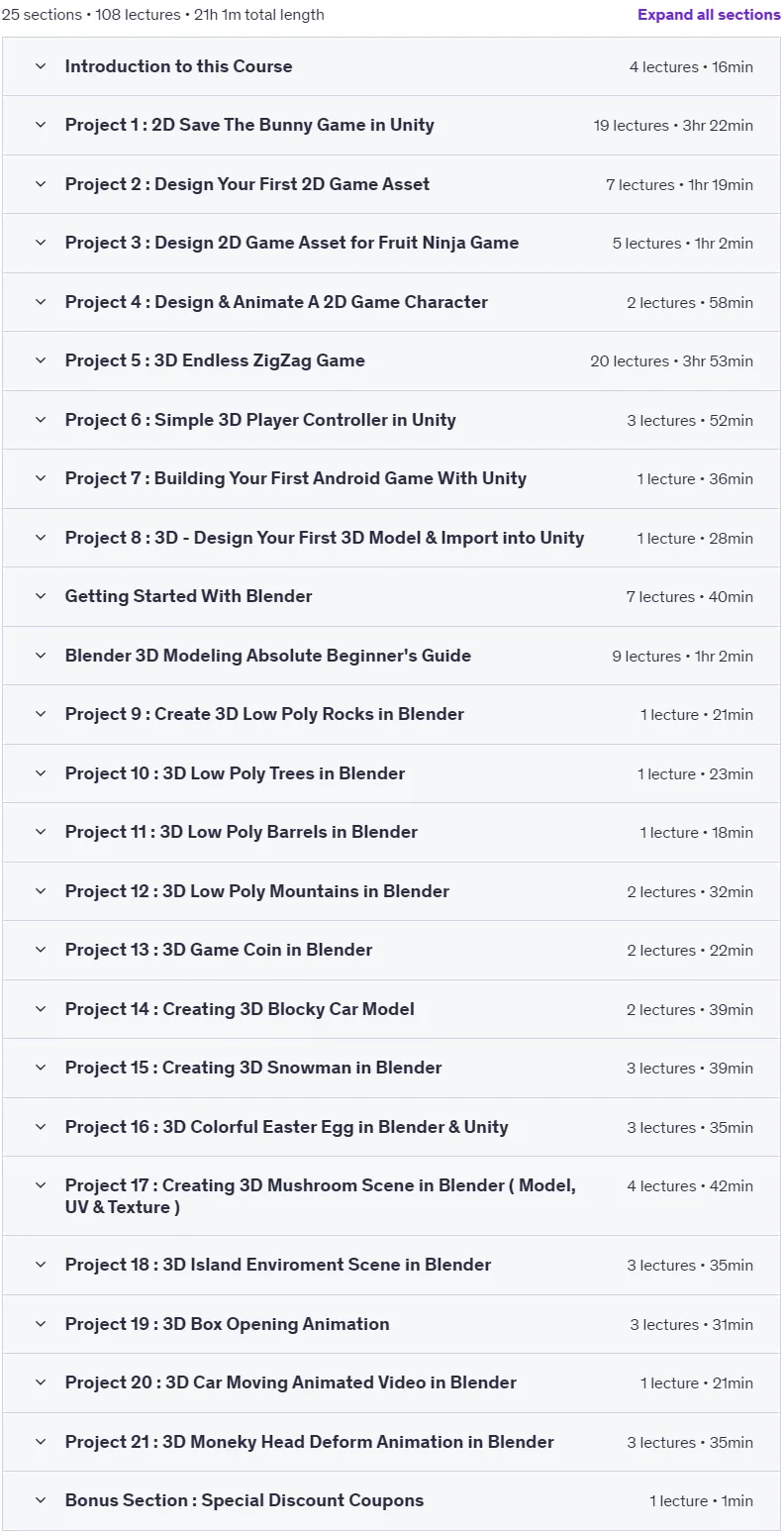Image resolution: width=784 pixels, height=1533 pixels.
Task: Click chevron beside Project 13 Game Coin
Action: pyautogui.click(x=41, y=950)
